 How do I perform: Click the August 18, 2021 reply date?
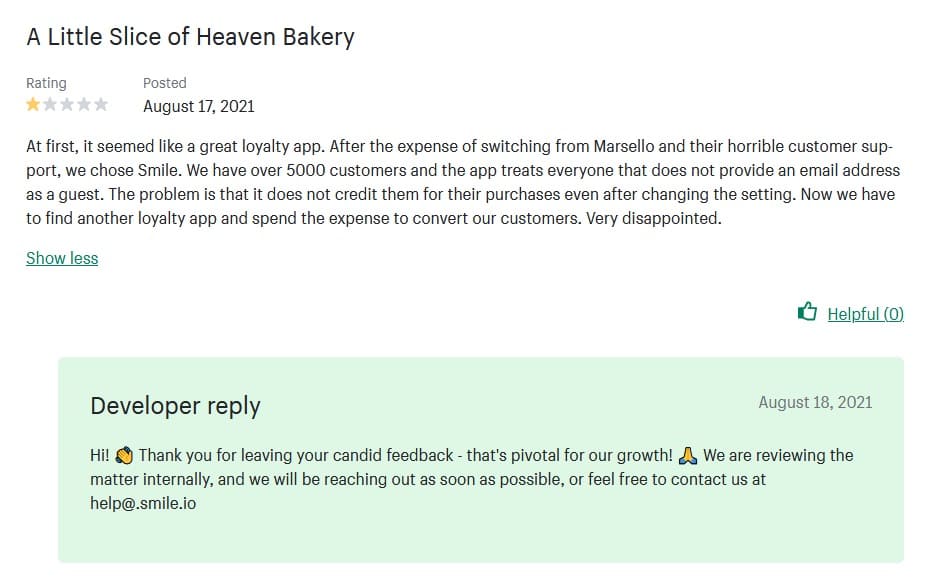815,402
